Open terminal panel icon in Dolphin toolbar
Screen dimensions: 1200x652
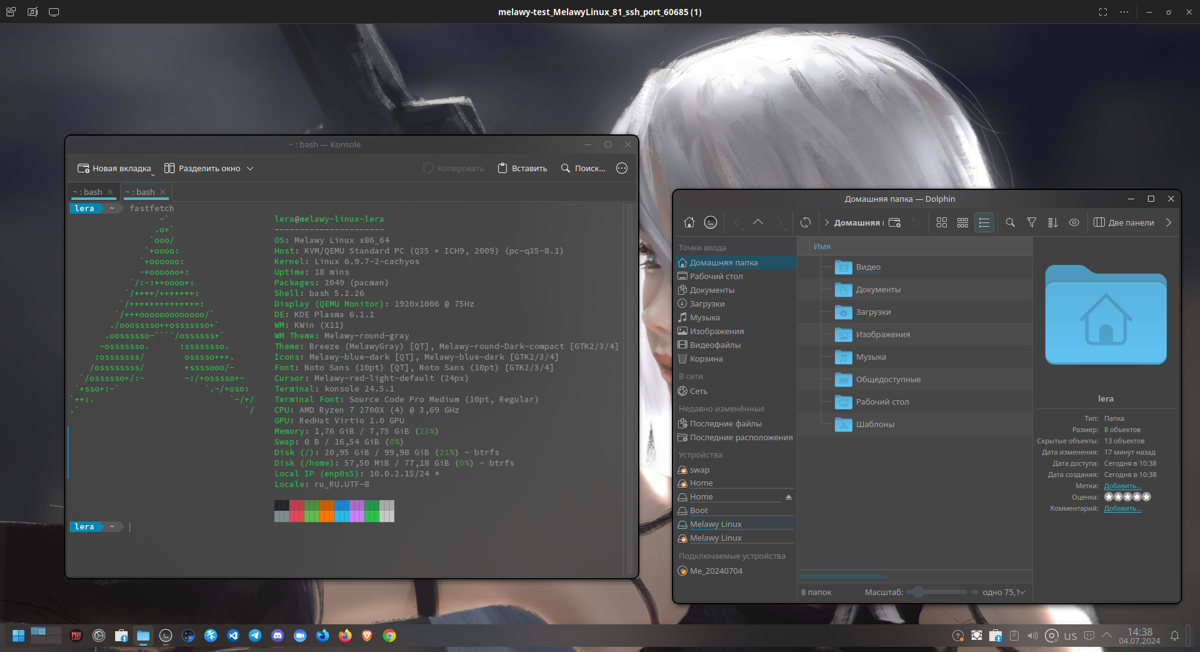click(x=711, y=223)
